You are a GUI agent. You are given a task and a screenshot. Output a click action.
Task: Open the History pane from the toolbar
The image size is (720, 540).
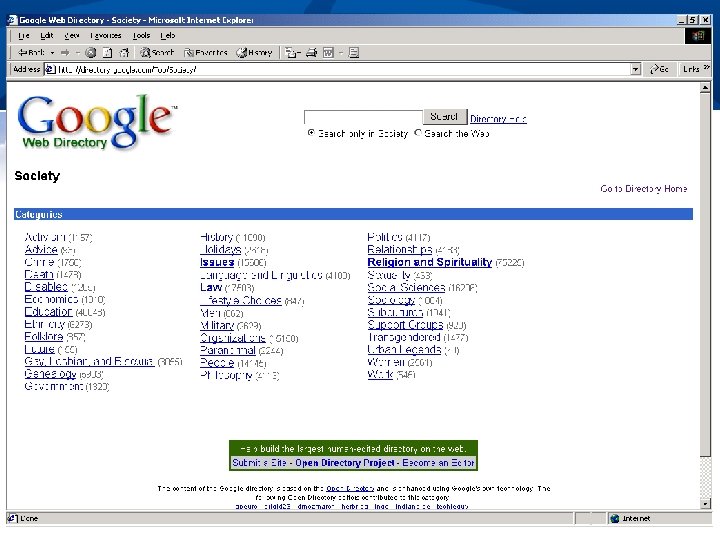254,53
